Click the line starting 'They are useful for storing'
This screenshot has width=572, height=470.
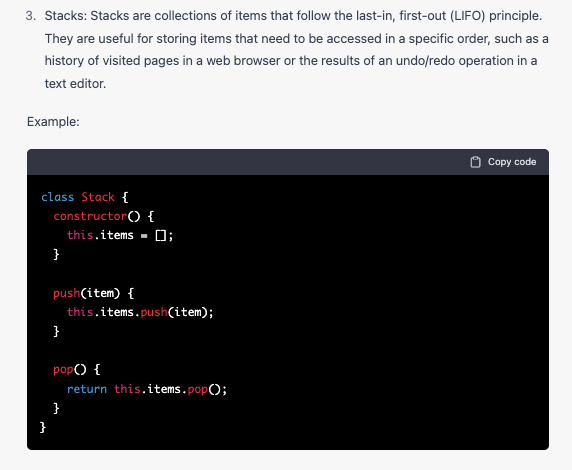(297, 38)
